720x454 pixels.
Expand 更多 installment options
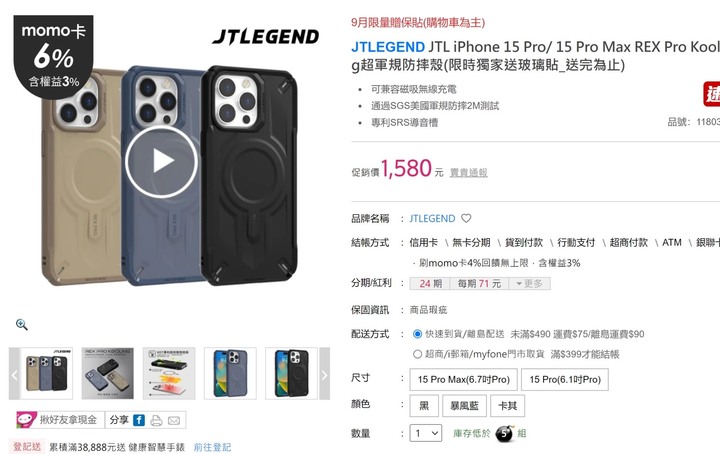529,284
